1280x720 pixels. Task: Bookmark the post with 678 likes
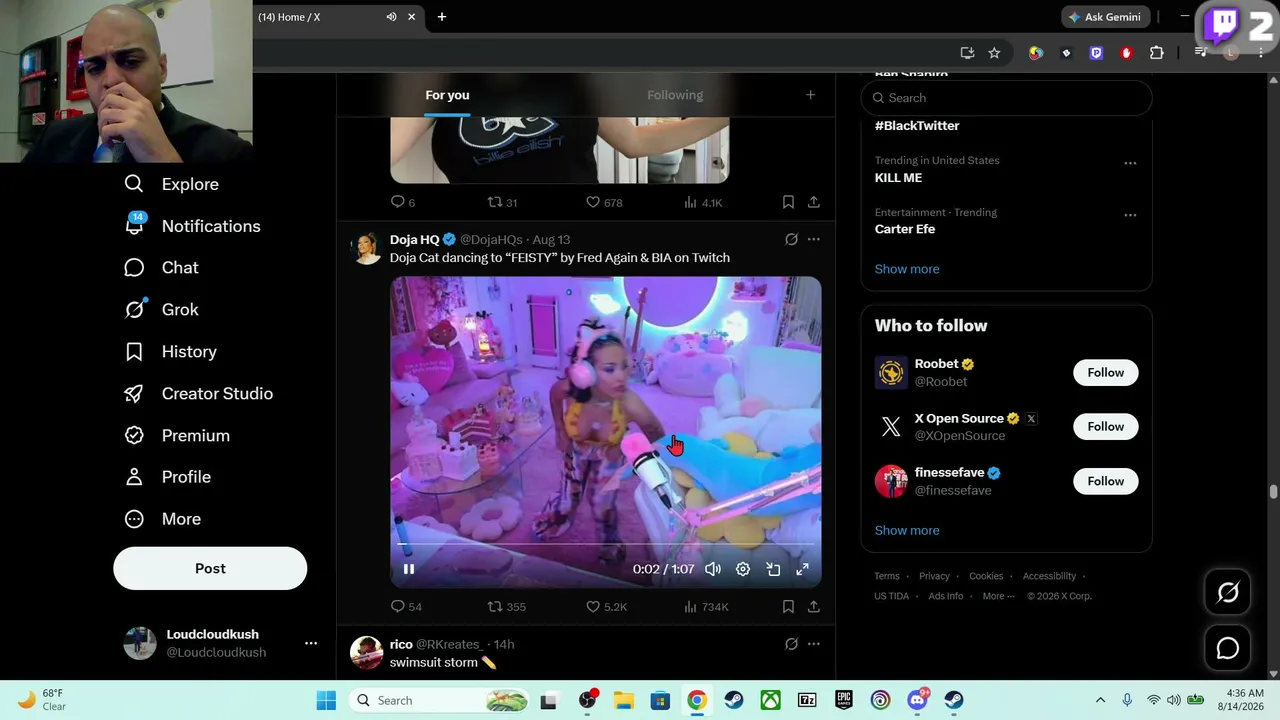[788, 202]
